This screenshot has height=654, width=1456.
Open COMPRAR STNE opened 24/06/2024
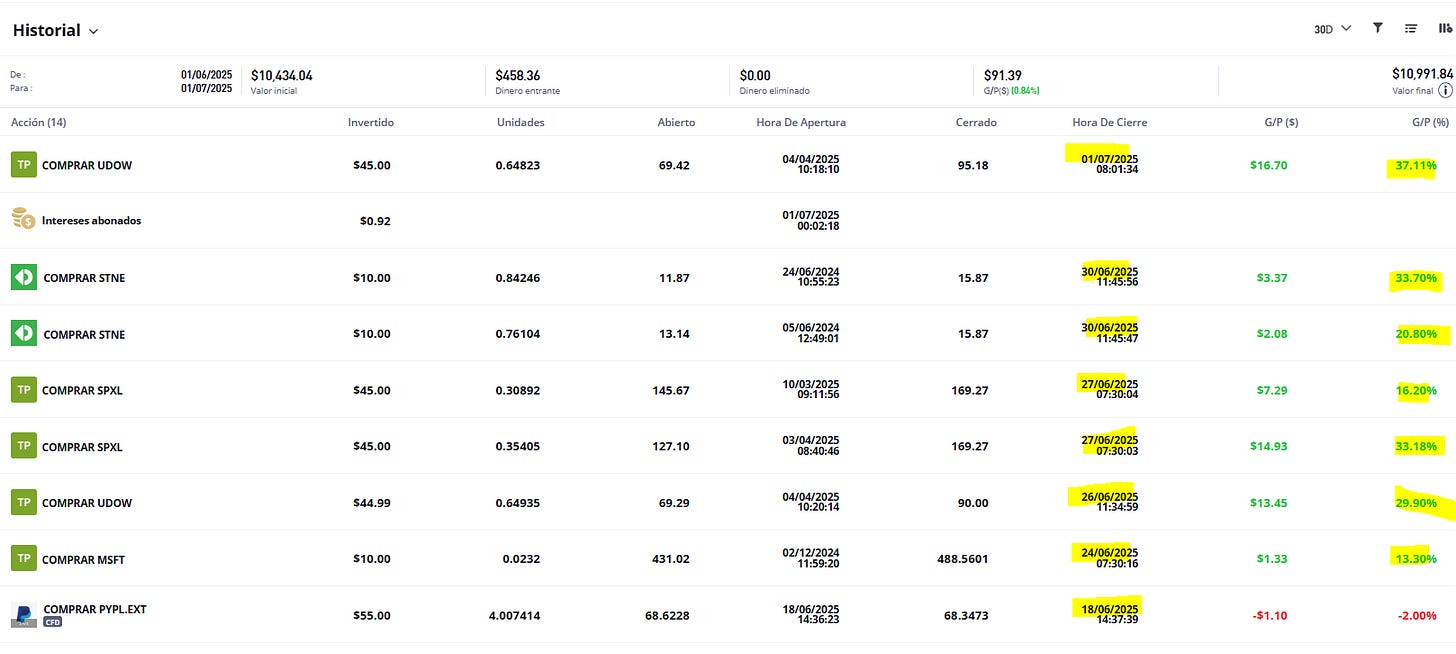click(85, 278)
